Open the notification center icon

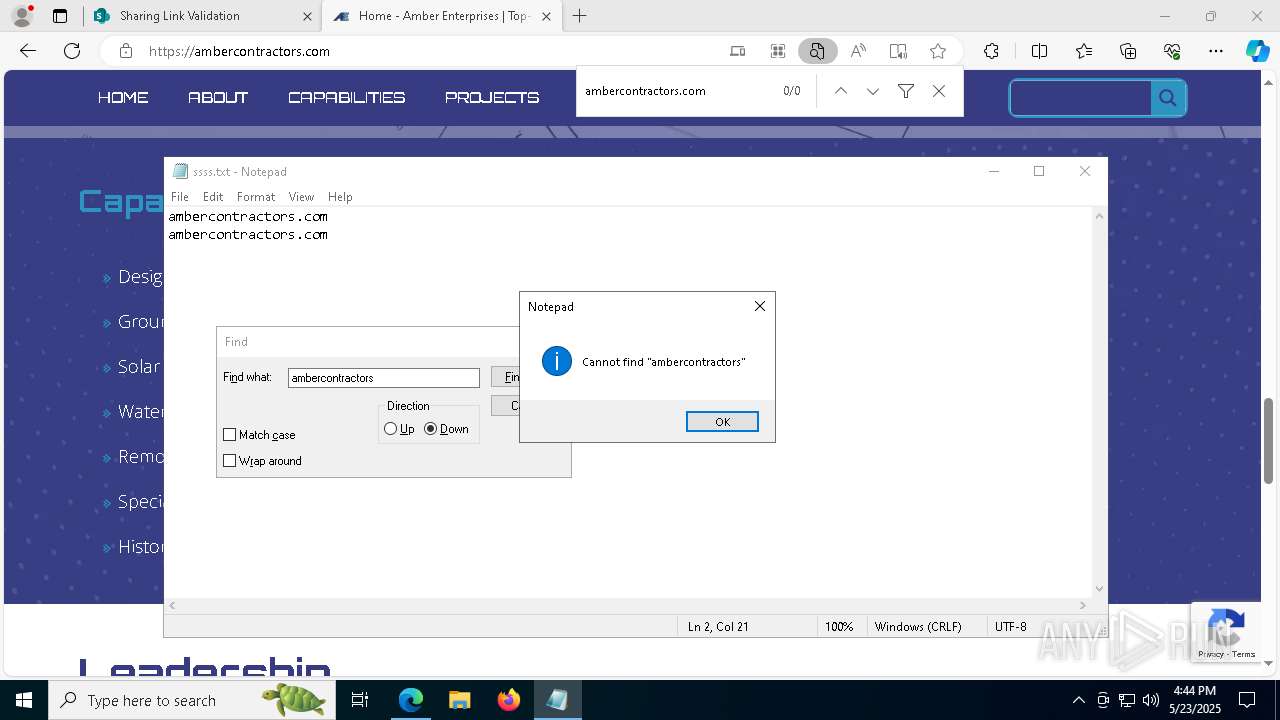pyautogui.click(x=1247, y=700)
